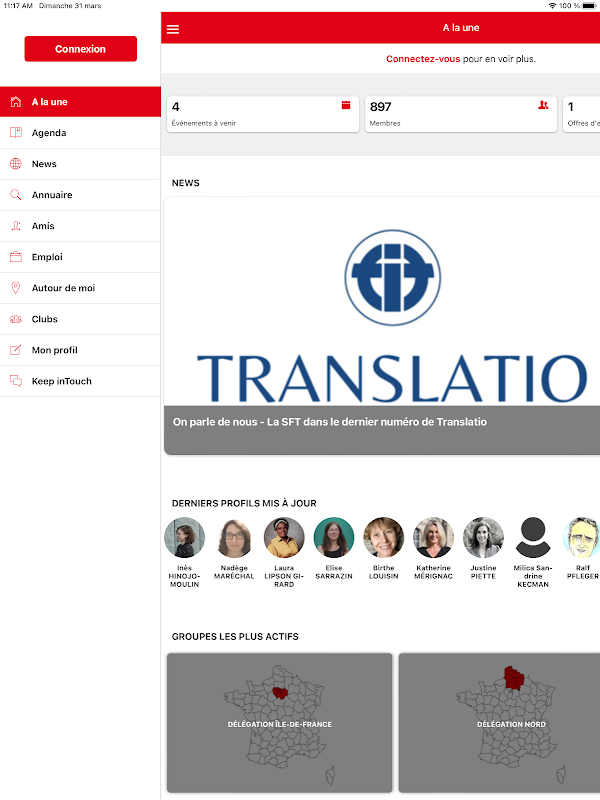Click the Clubs group icon
Viewport: 600px width, 800px height.
pyautogui.click(x=16, y=319)
